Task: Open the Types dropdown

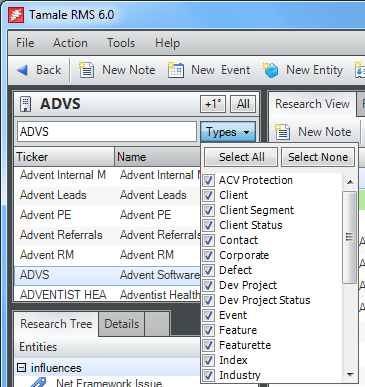Action: pyautogui.click(x=228, y=132)
